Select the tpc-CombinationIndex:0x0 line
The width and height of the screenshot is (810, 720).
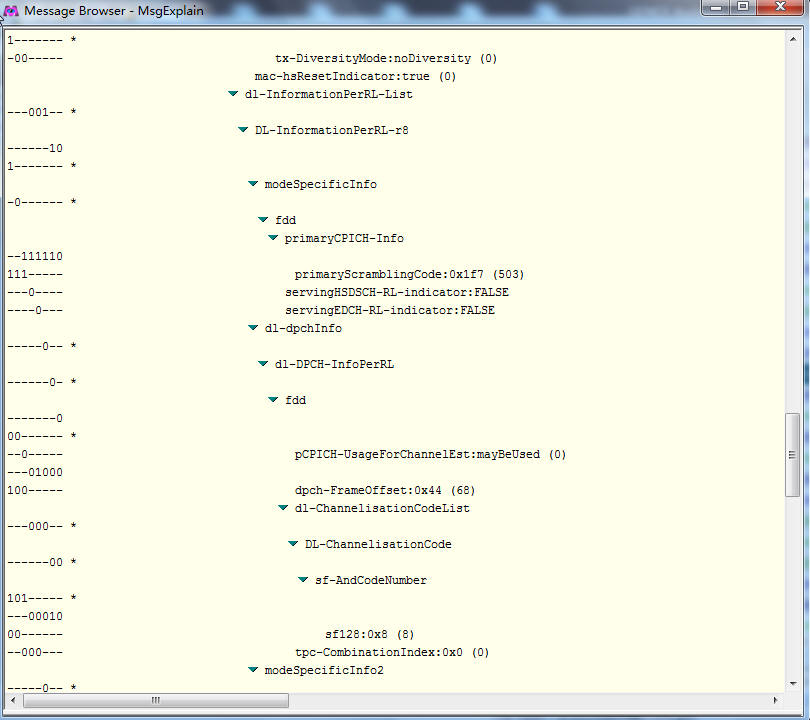pos(392,652)
